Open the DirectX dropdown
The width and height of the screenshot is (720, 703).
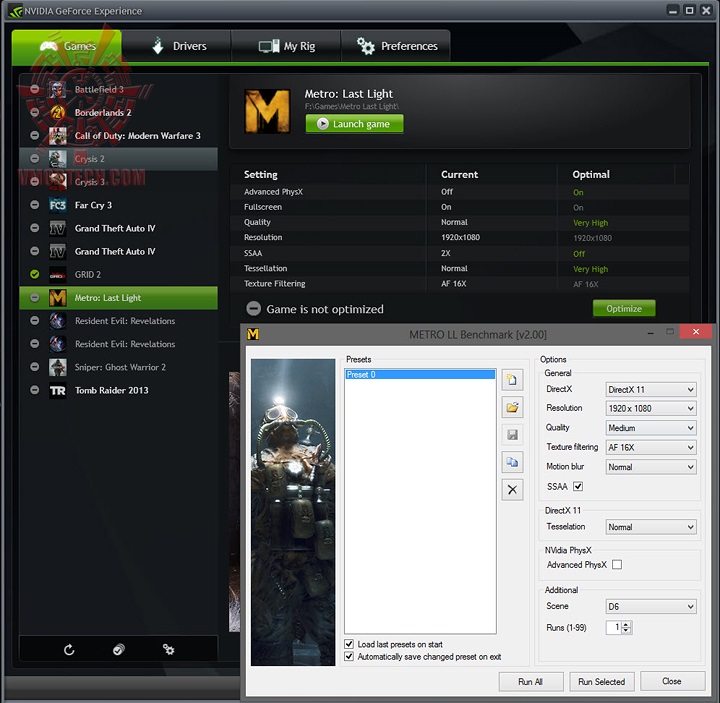(651, 389)
